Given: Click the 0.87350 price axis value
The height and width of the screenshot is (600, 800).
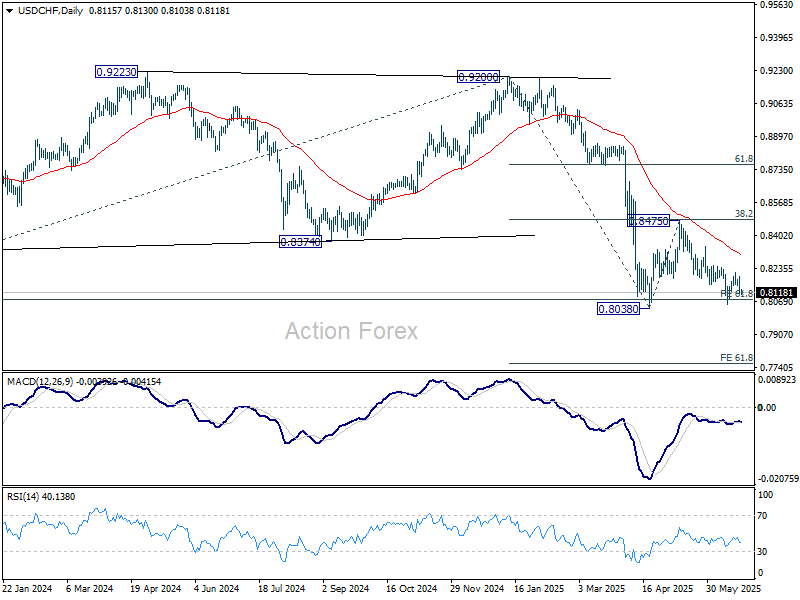Looking at the screenshot, I should point(777,169).
